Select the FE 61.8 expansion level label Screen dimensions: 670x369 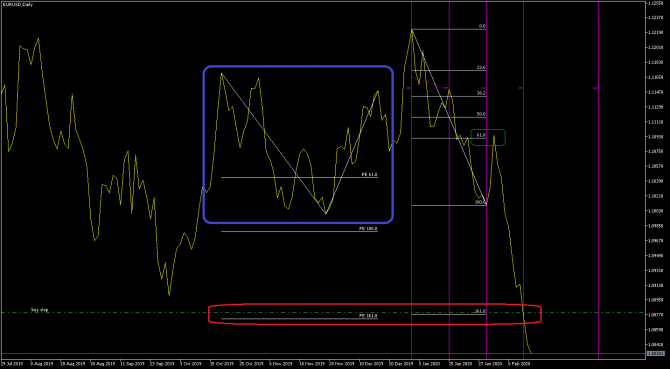370,174
